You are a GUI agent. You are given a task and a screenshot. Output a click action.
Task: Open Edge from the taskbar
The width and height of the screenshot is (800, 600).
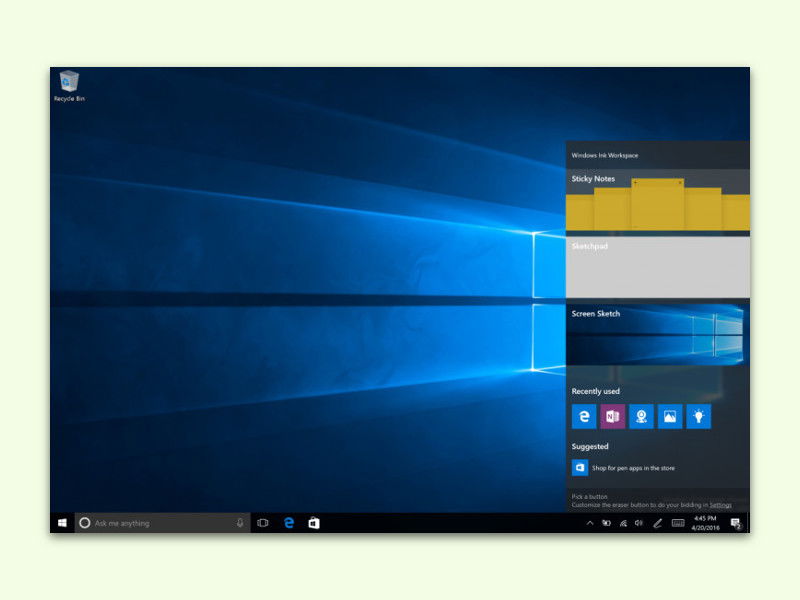(x=289, y=523)
